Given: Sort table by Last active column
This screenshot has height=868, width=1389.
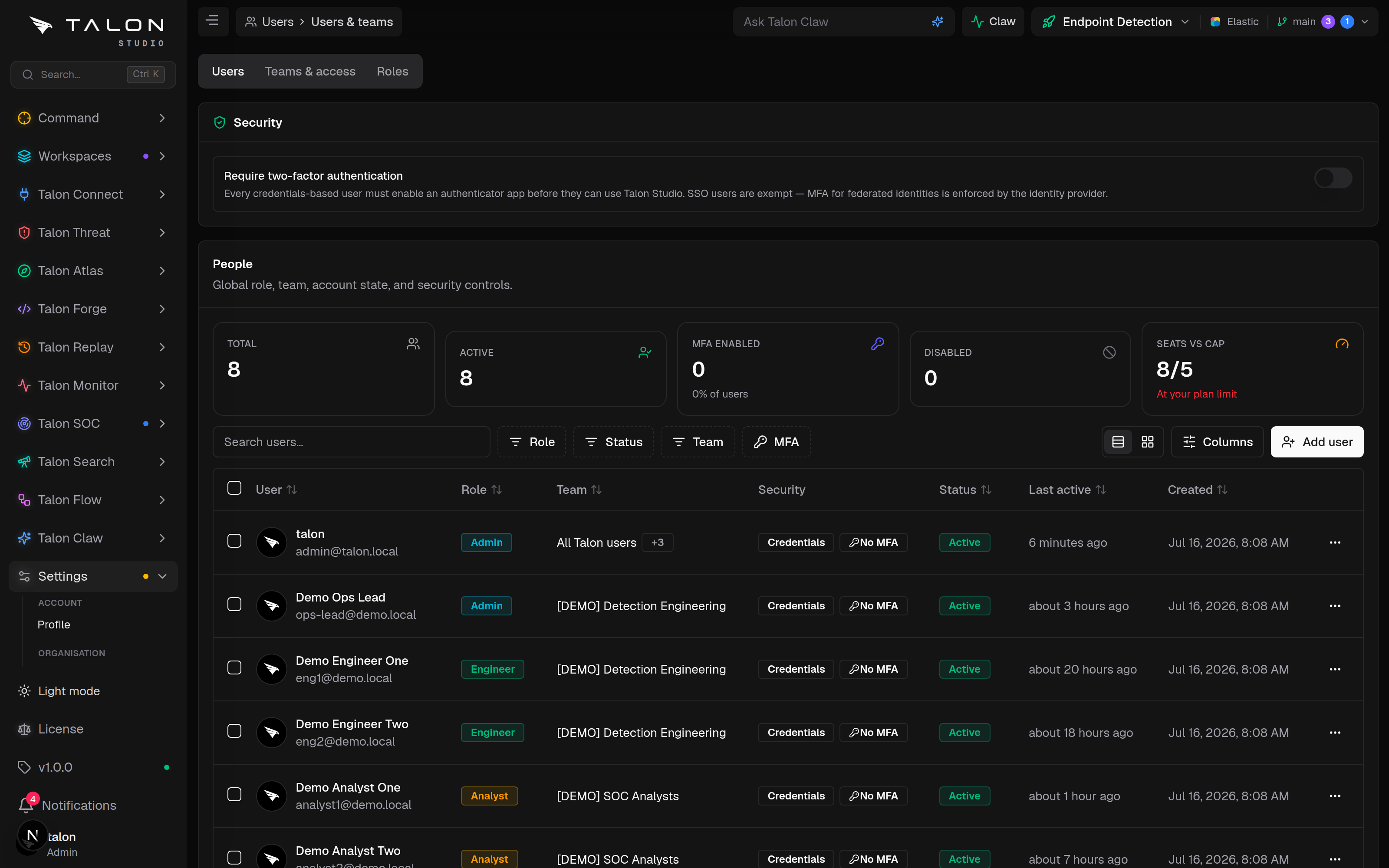Looking at the screenshot, I should 1067,490.
